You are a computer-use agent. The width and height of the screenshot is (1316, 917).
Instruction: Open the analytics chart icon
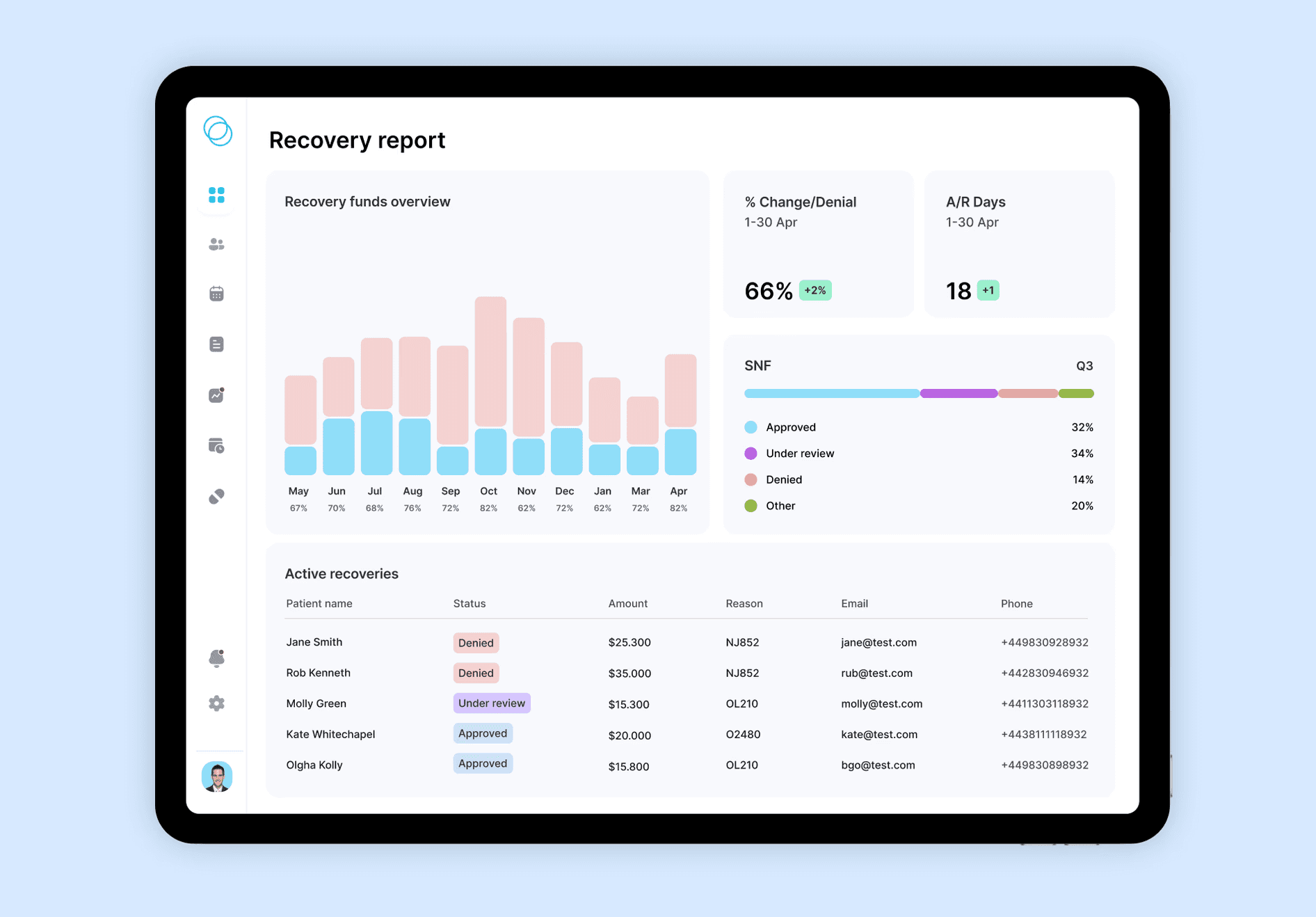(x=216, y=394)
